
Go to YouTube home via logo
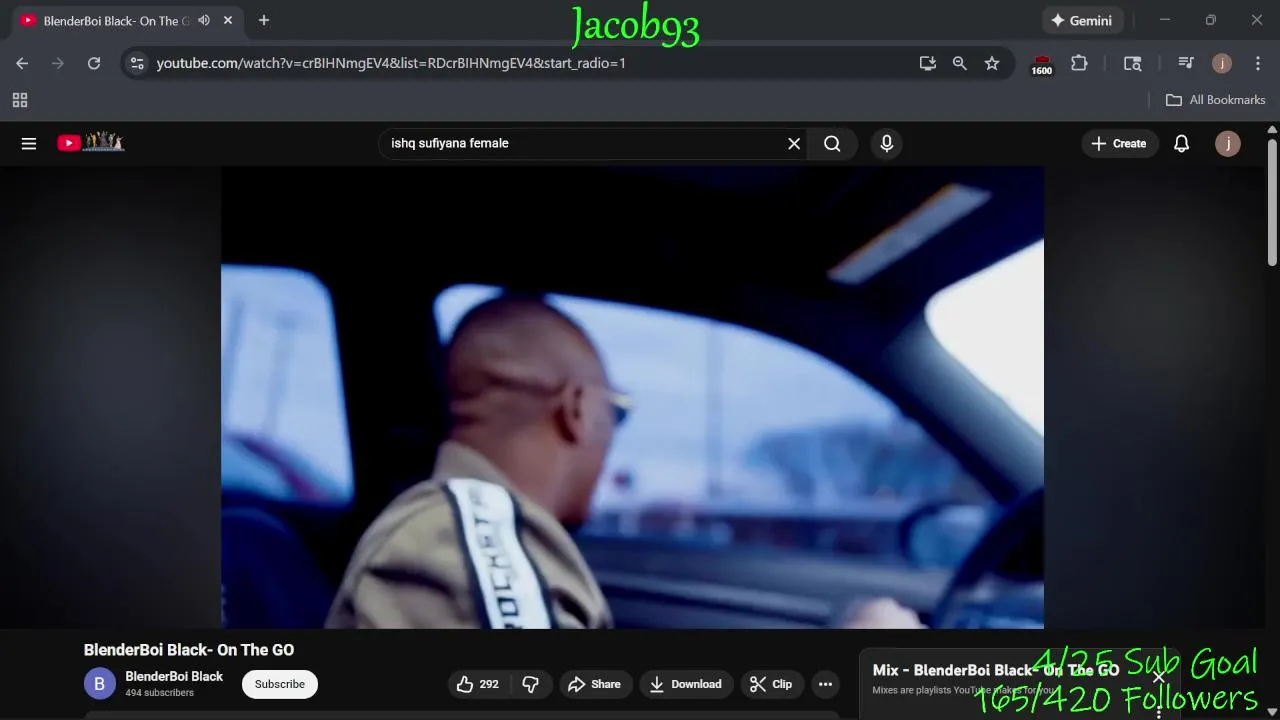pos(90,143)
